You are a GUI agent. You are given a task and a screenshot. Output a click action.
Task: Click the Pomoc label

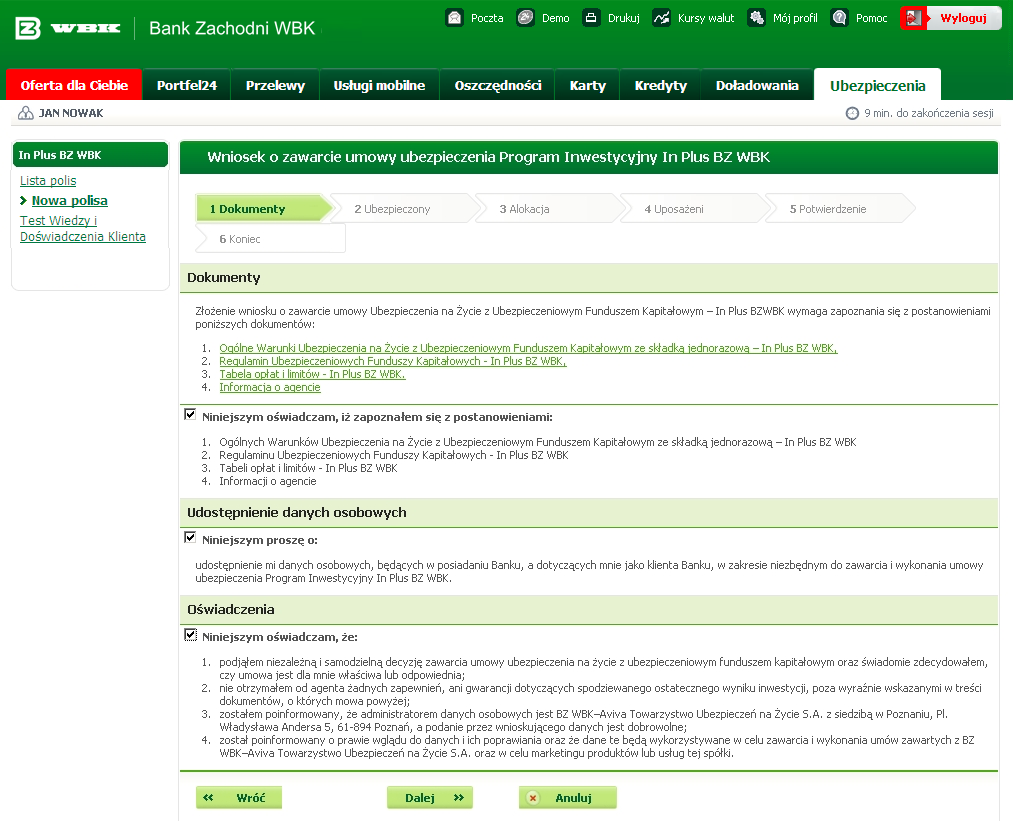872,18
